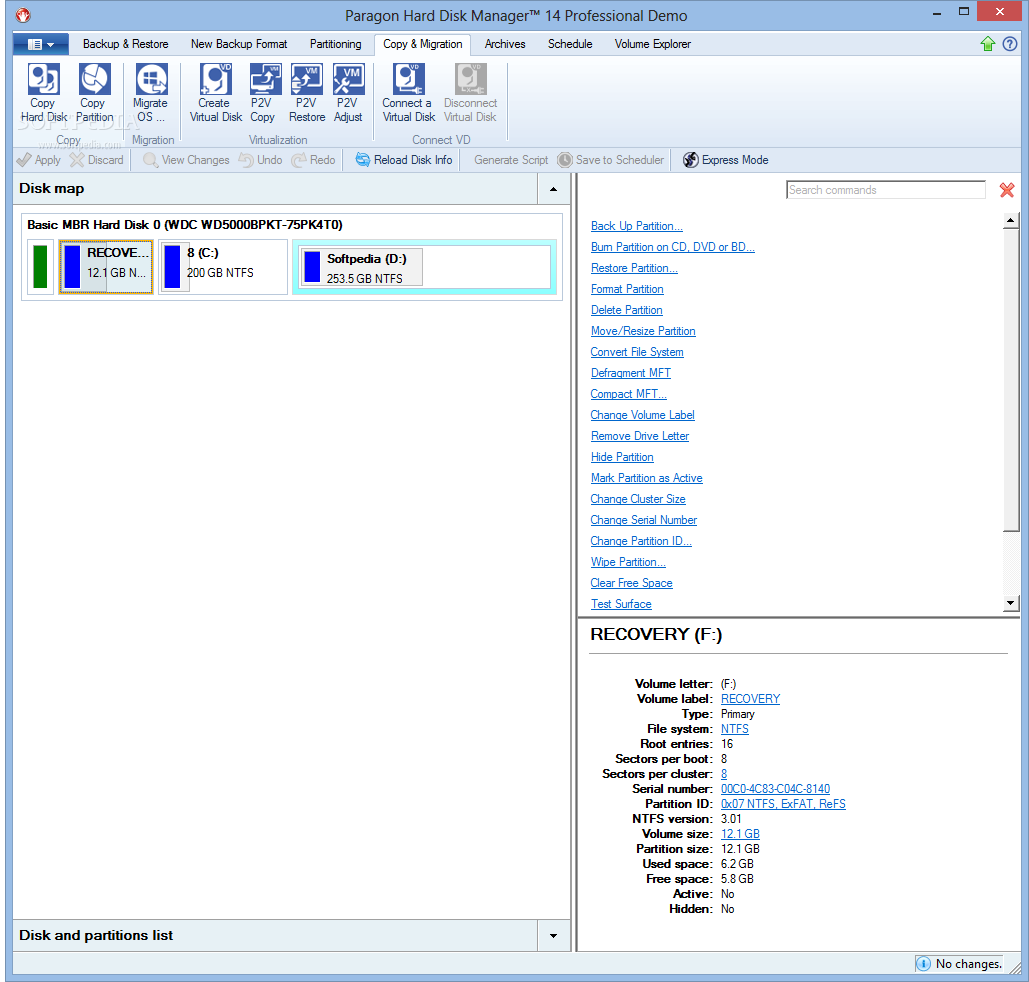Click scroll-down arrow of commands list
Image resolution: width=1029 pixels, height=982 pixels.
(1011, 603)
